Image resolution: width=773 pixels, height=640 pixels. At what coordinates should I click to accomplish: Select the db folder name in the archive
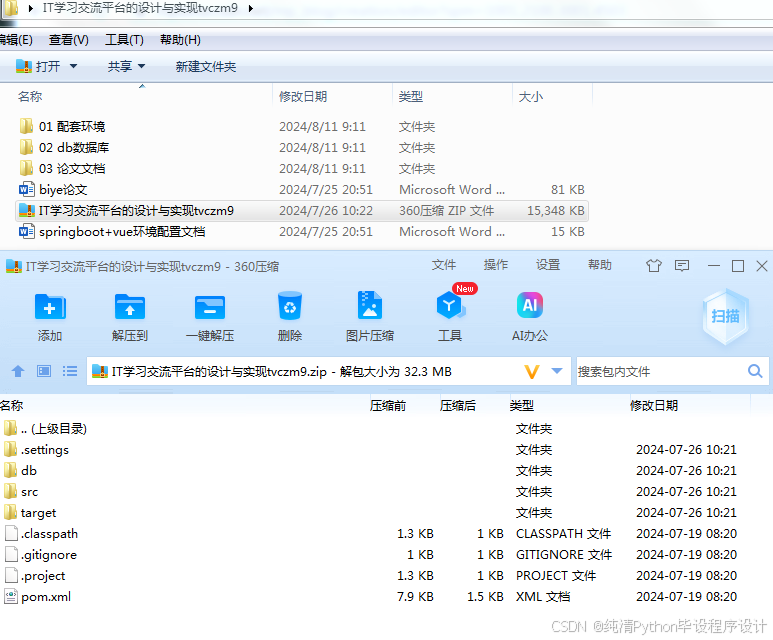tap(29, 471)
